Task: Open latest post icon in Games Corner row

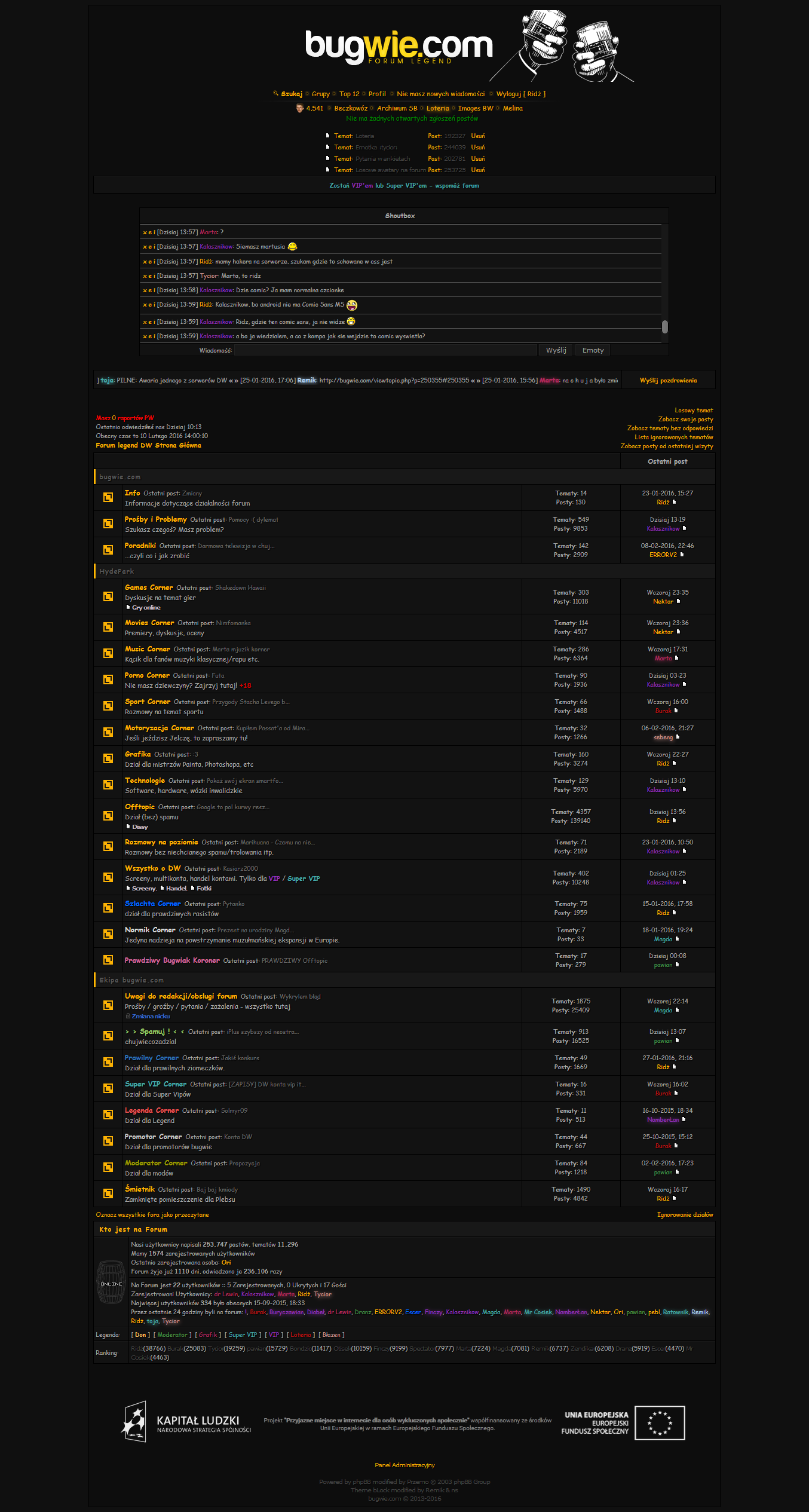Action: (x=678, y=601)
